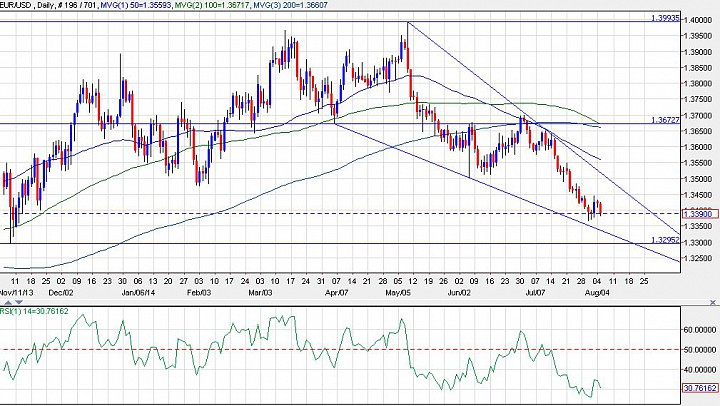
Task: Click the 1.32952 horizontal line label
Action: (x=665, y=240)
